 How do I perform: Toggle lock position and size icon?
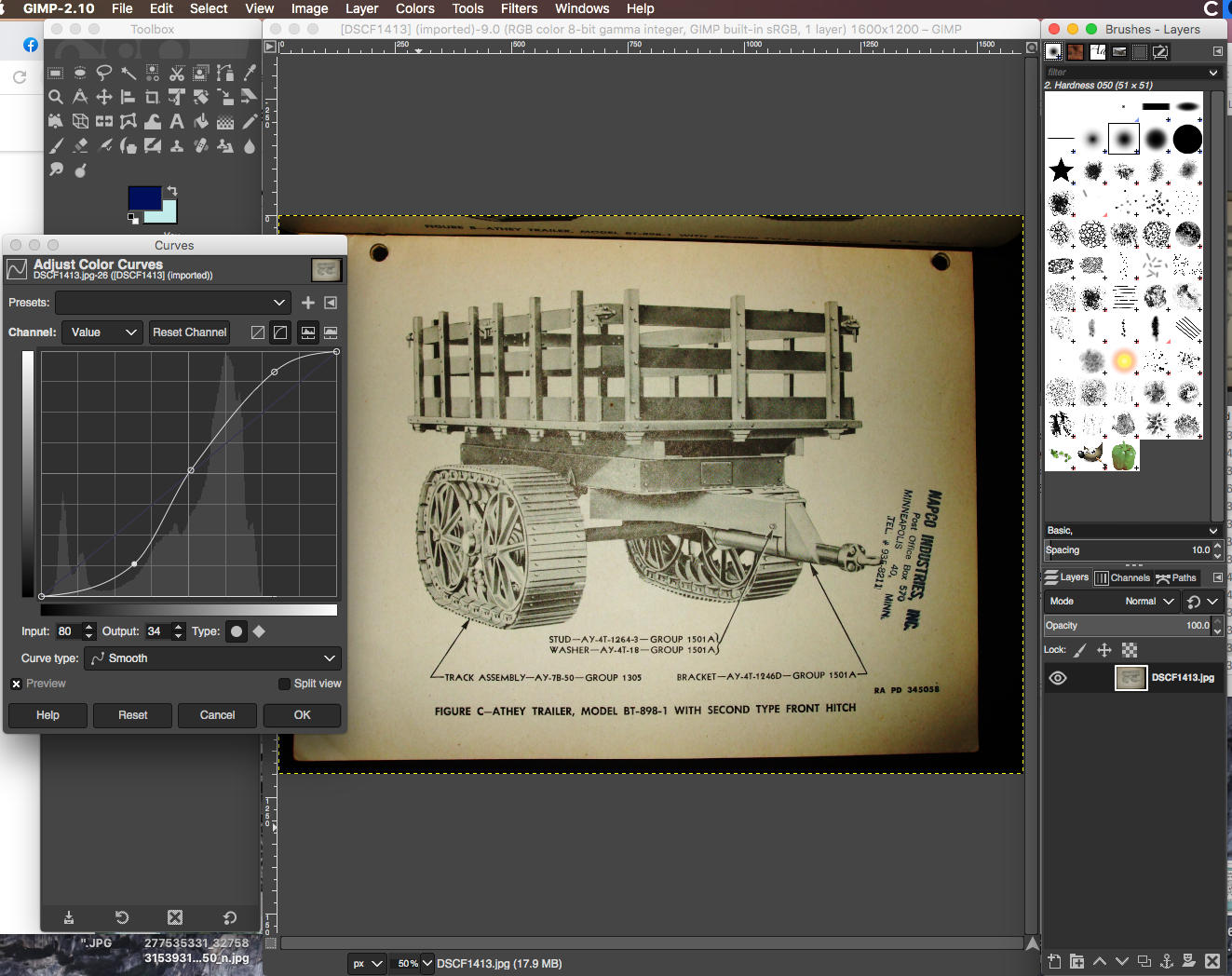pyautogui.click(x=1104, y=650)
